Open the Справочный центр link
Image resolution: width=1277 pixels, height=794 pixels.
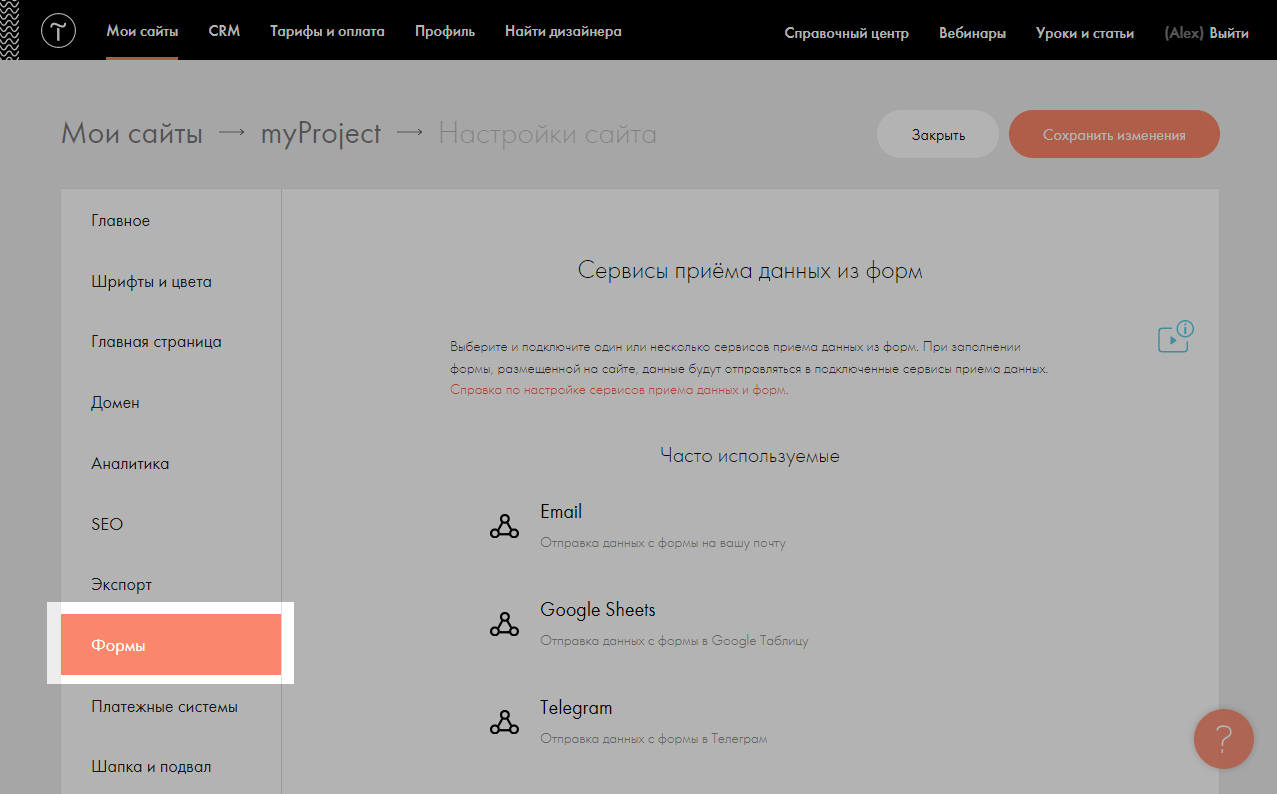846,33
